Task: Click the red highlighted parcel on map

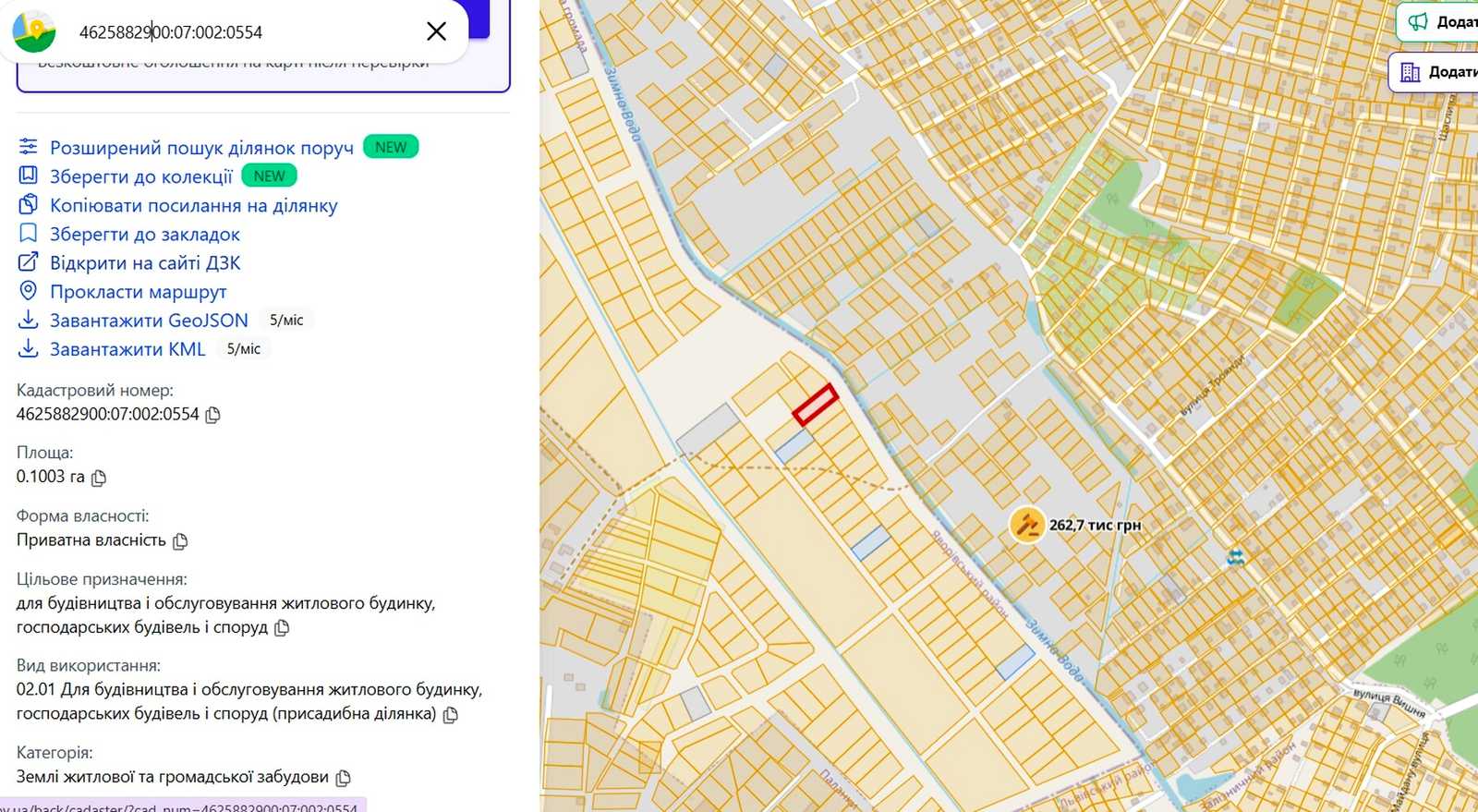Action: (x=815, y=405)
